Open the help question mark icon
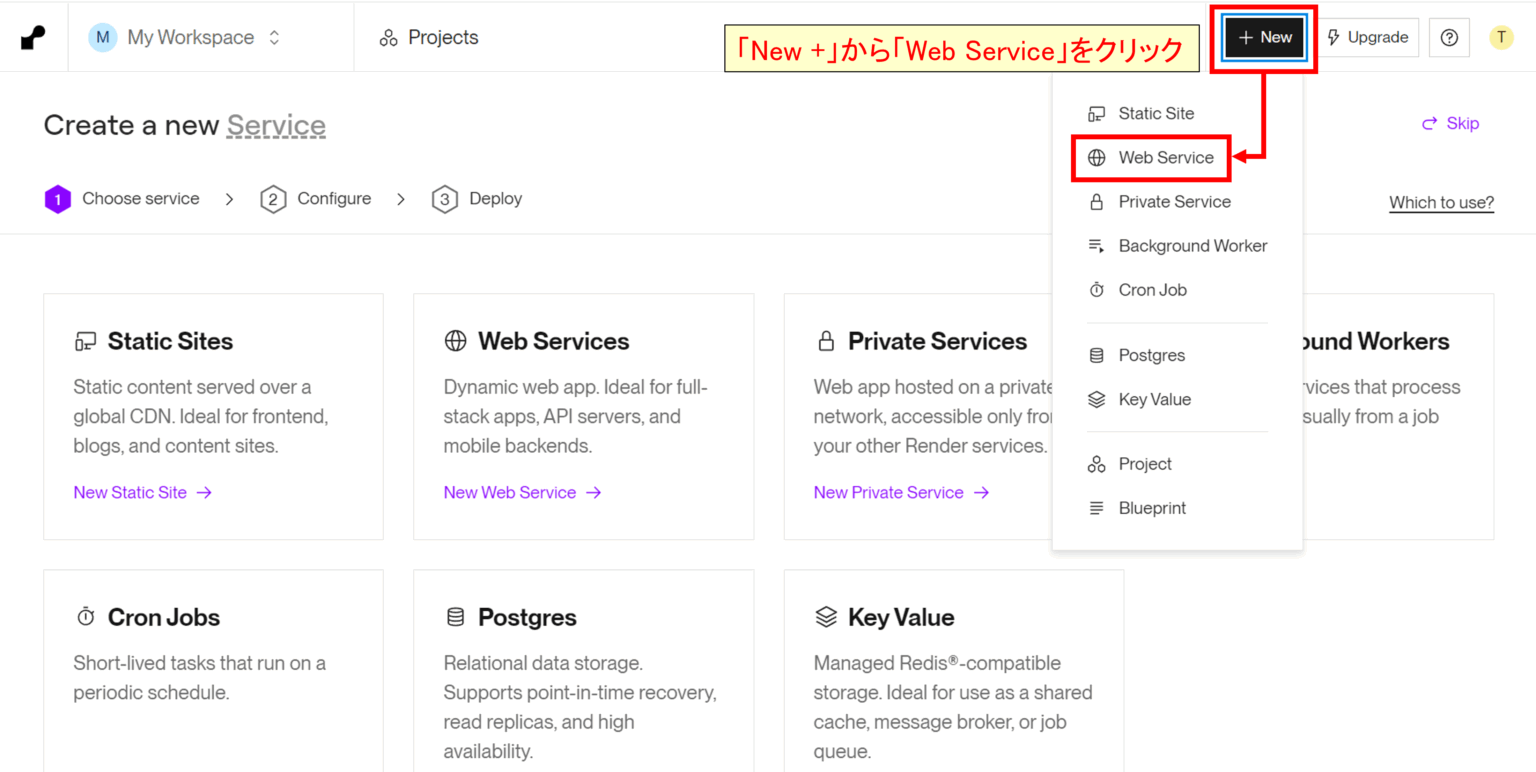The image size is (1536, 772). (1449, 38)
